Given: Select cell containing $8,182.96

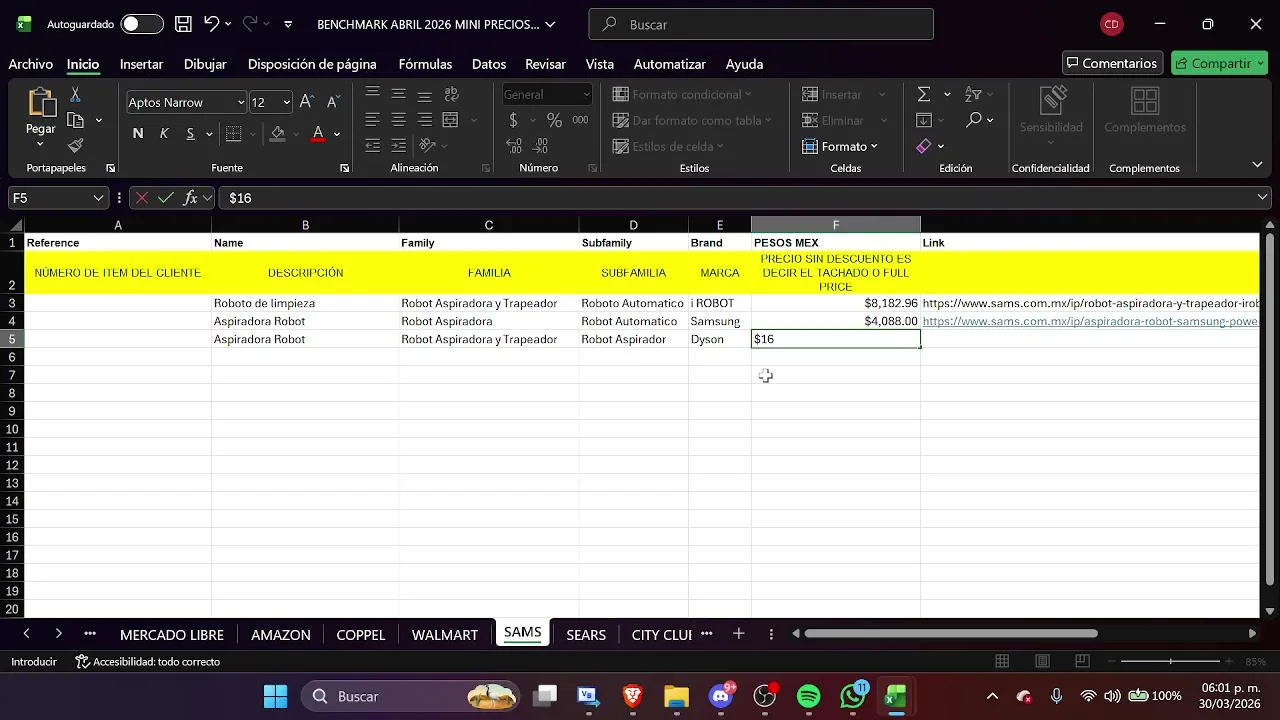Looking at the screenshot, I should (836, 303).
